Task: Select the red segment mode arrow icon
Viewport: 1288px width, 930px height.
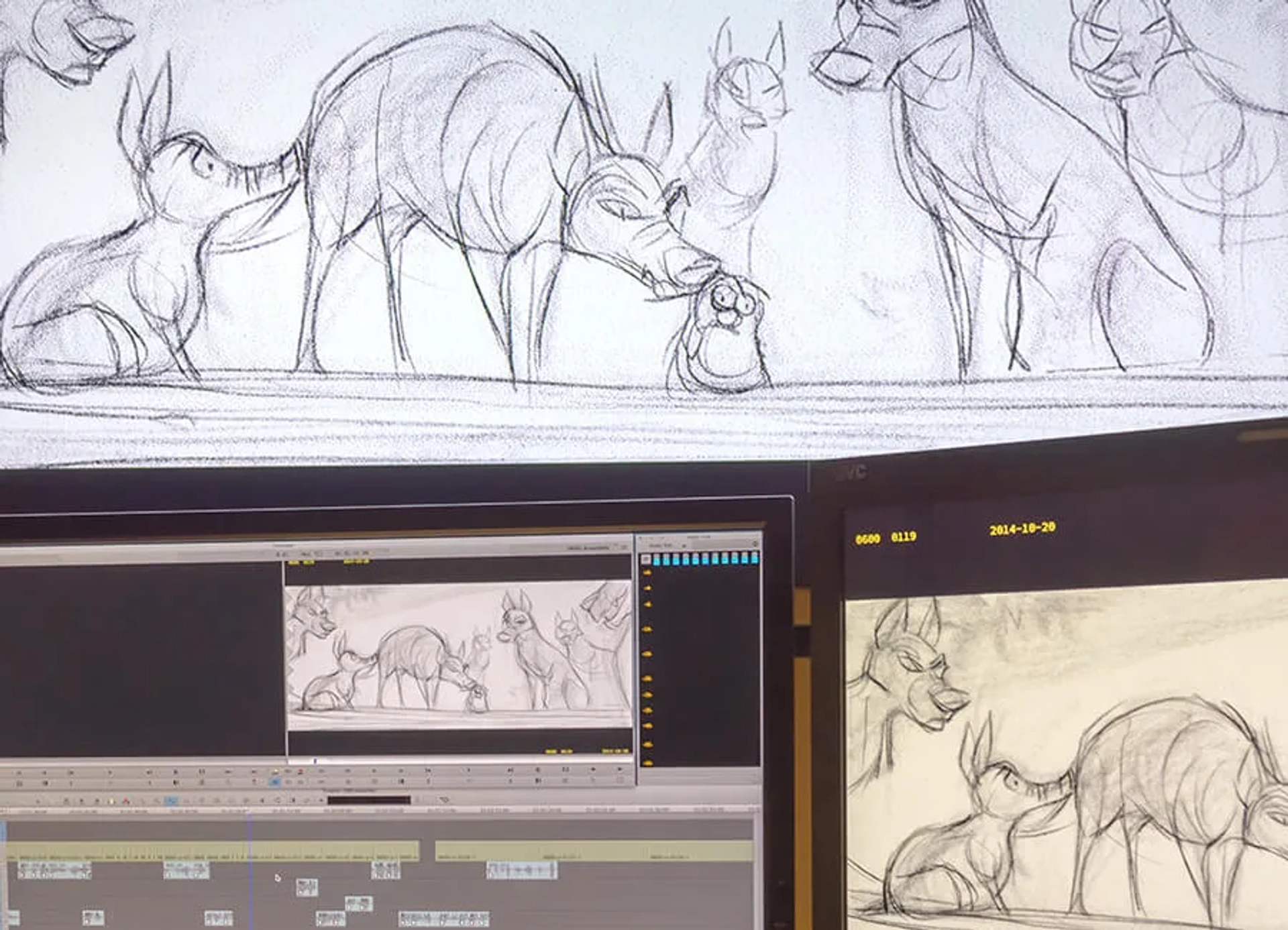Action: (125, 801)
